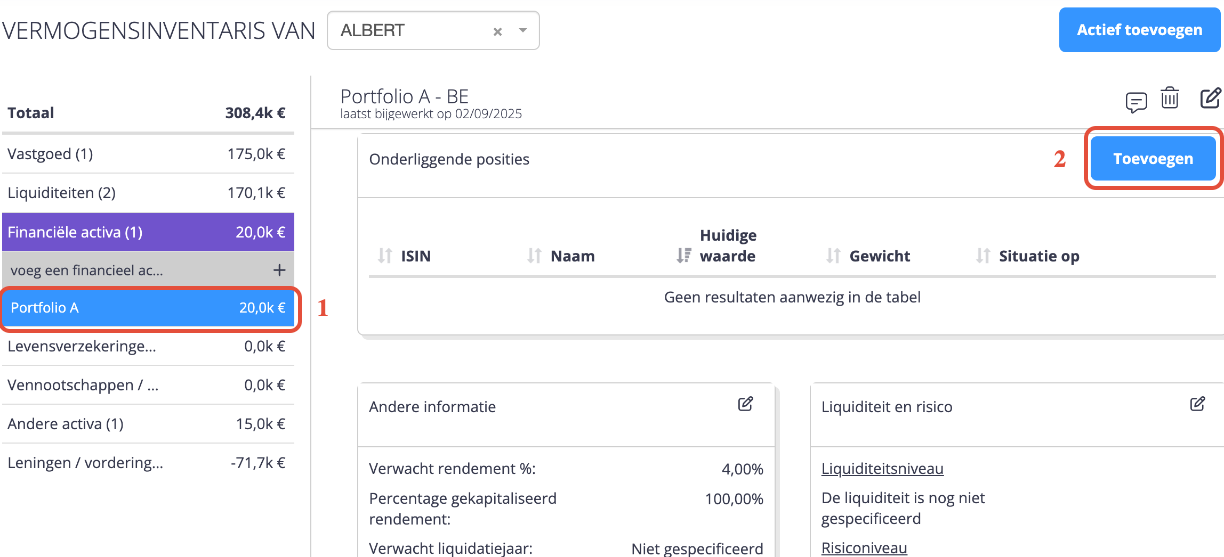Screen dimensions: 1224x557
Task: Sort positions by Naam column
Action: point(534,256)
